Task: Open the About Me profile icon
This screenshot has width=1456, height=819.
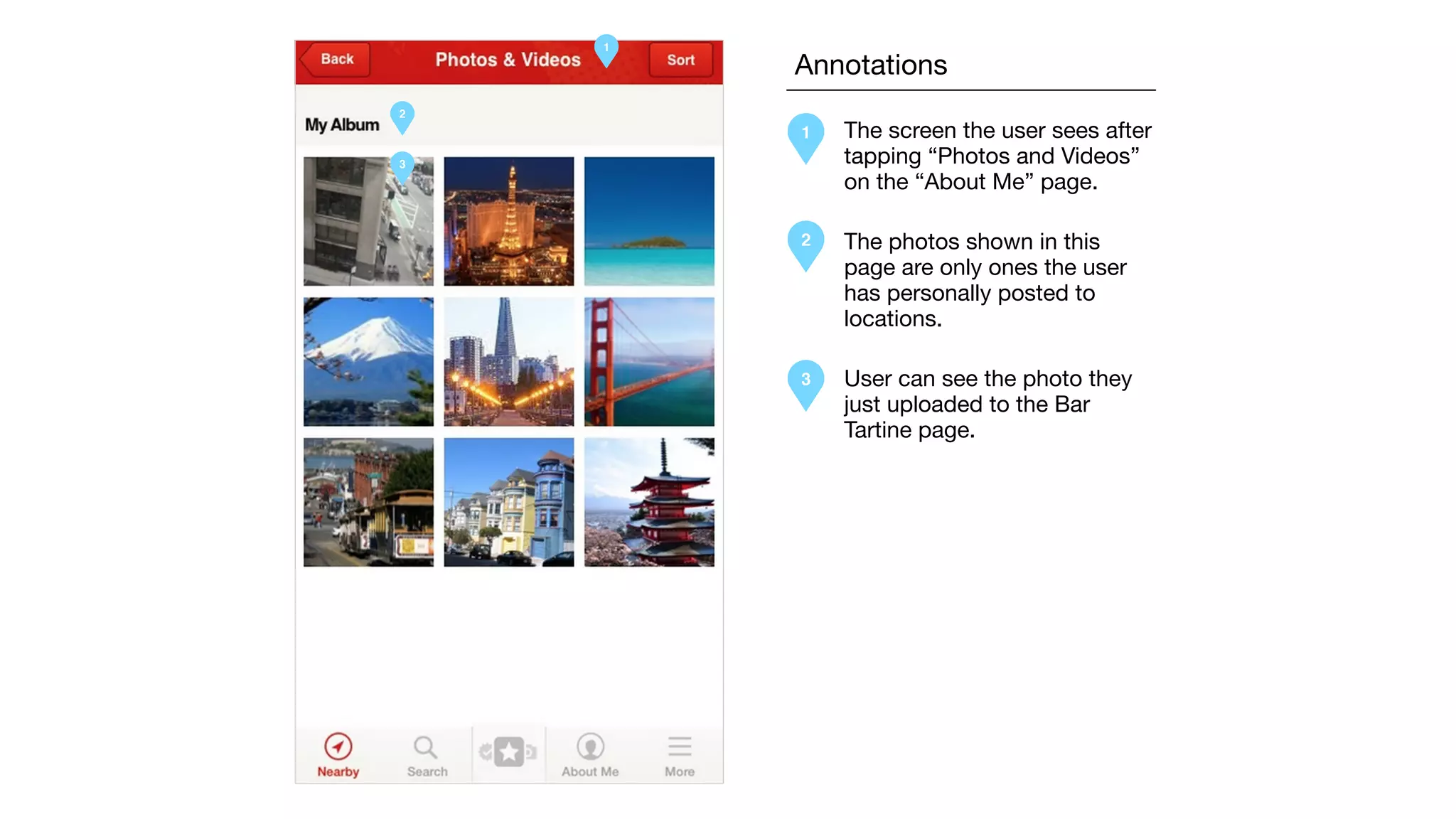Action: [590, 747]
